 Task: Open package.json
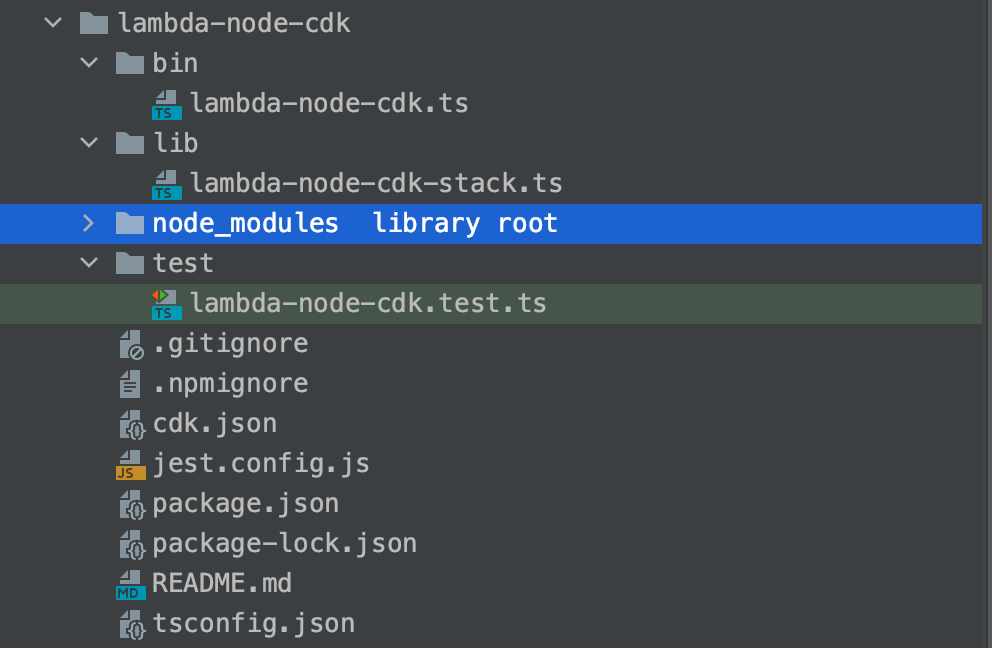coord(245,503)
